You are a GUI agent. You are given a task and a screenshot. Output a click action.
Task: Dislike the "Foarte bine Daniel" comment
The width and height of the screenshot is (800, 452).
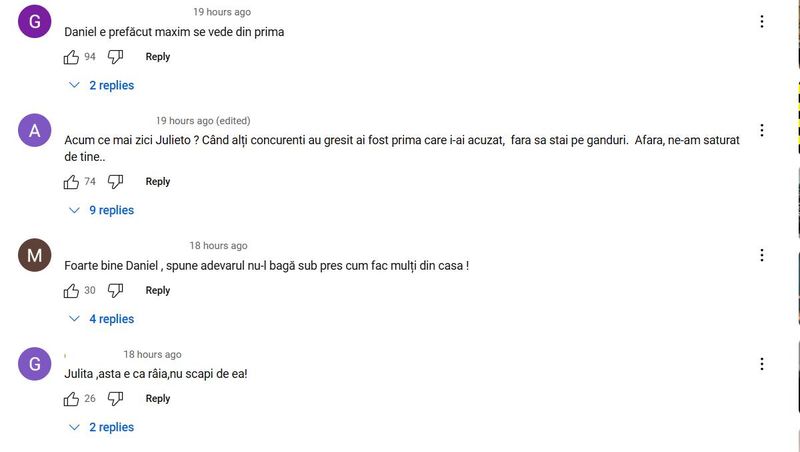pyautogui.click(x=115, y=291)
